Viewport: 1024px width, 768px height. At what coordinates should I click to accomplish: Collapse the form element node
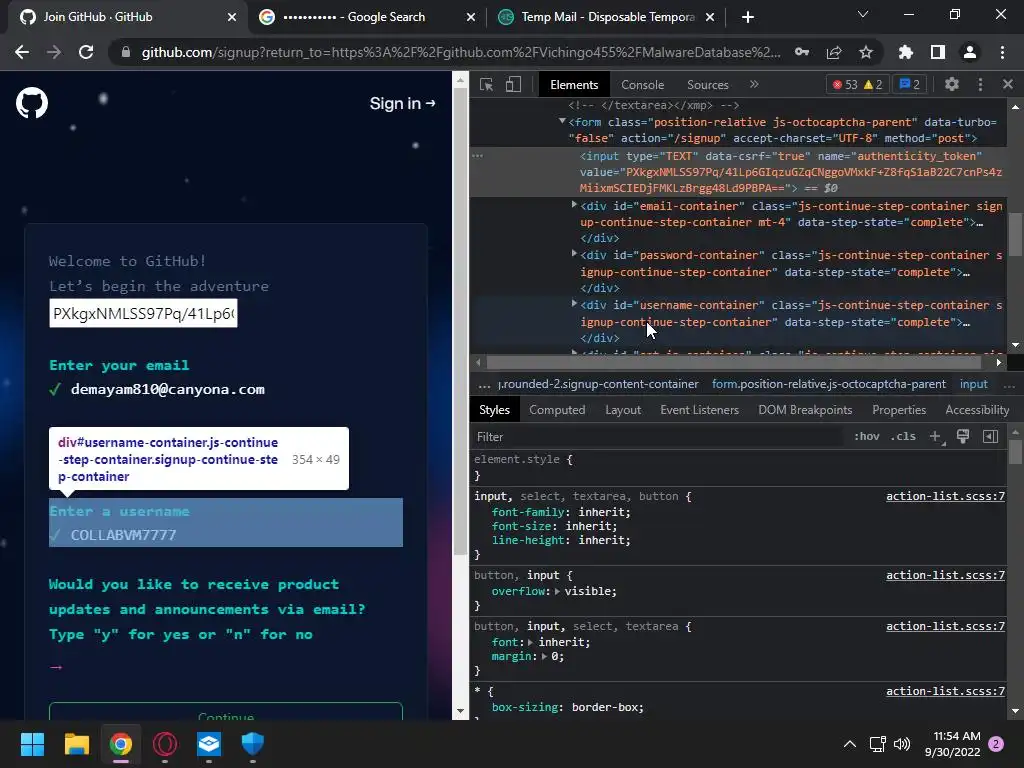click(x=562, y=121)
